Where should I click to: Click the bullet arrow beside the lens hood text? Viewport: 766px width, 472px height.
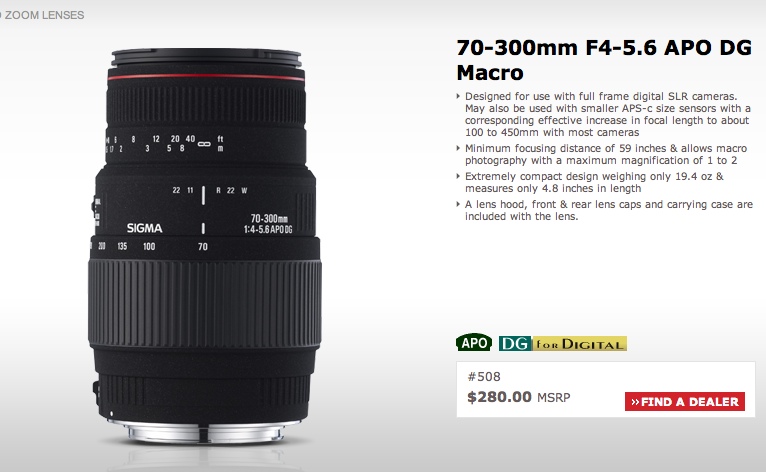pyautogui.click(x=458, y=204)
